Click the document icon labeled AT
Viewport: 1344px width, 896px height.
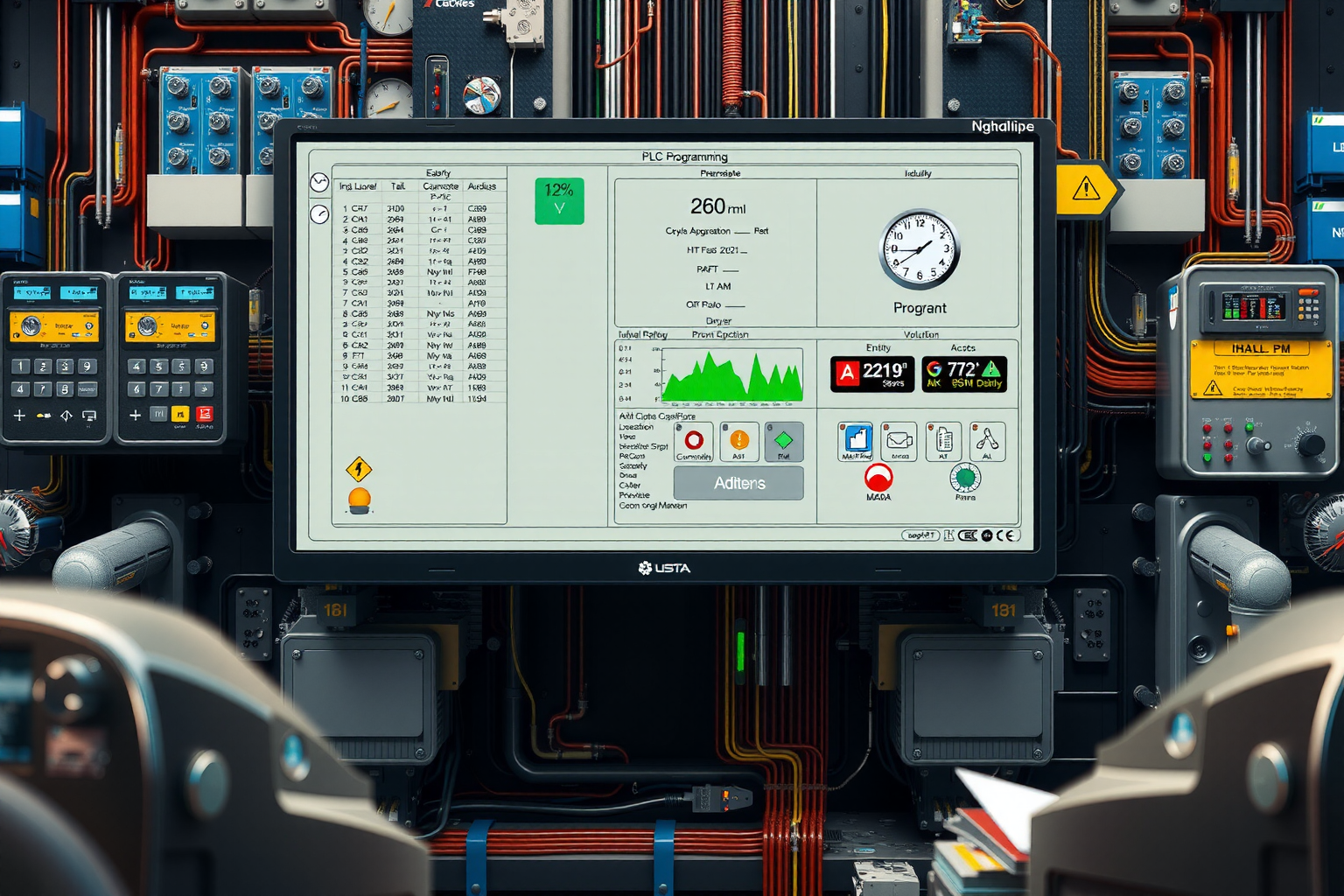[943, 442]
